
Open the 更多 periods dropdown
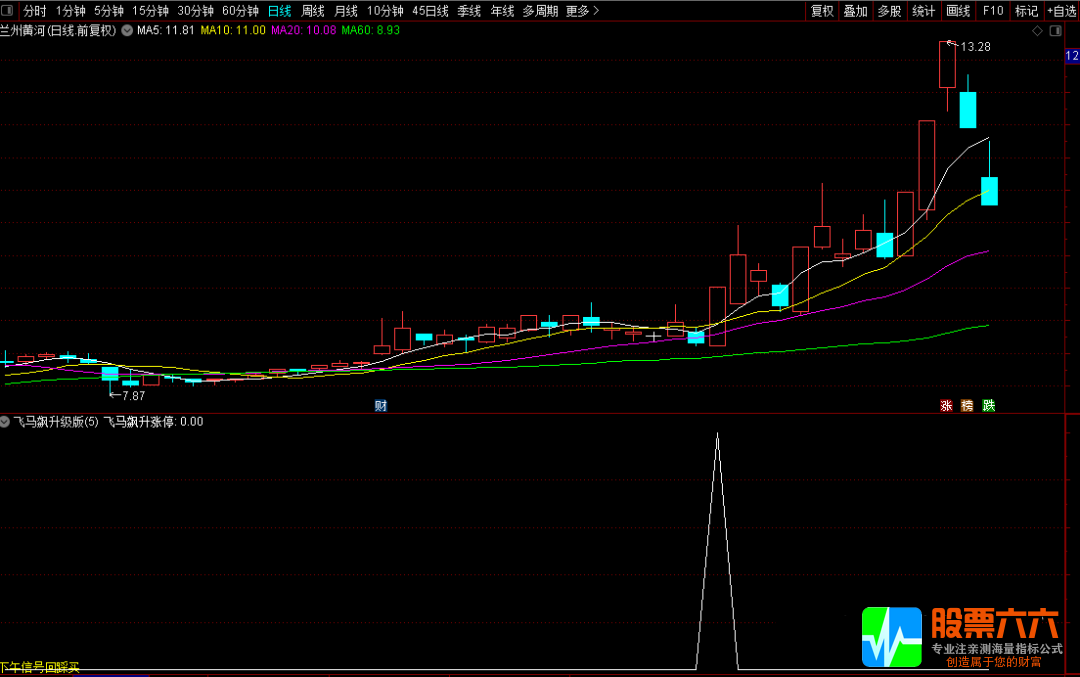point(582,11)
